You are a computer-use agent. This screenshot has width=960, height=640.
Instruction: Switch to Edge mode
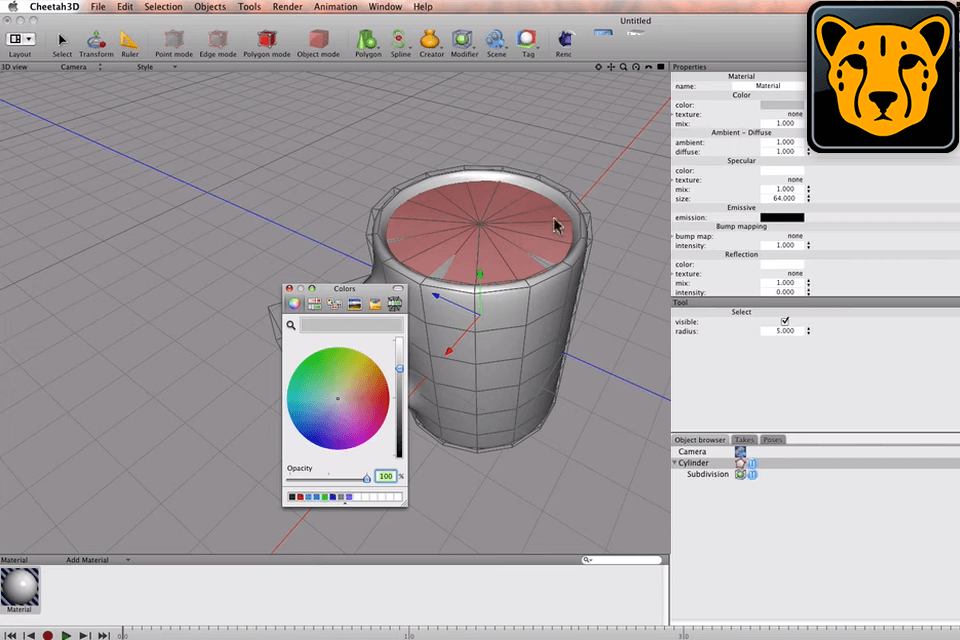pyautogui.click(x=217, y=41)
